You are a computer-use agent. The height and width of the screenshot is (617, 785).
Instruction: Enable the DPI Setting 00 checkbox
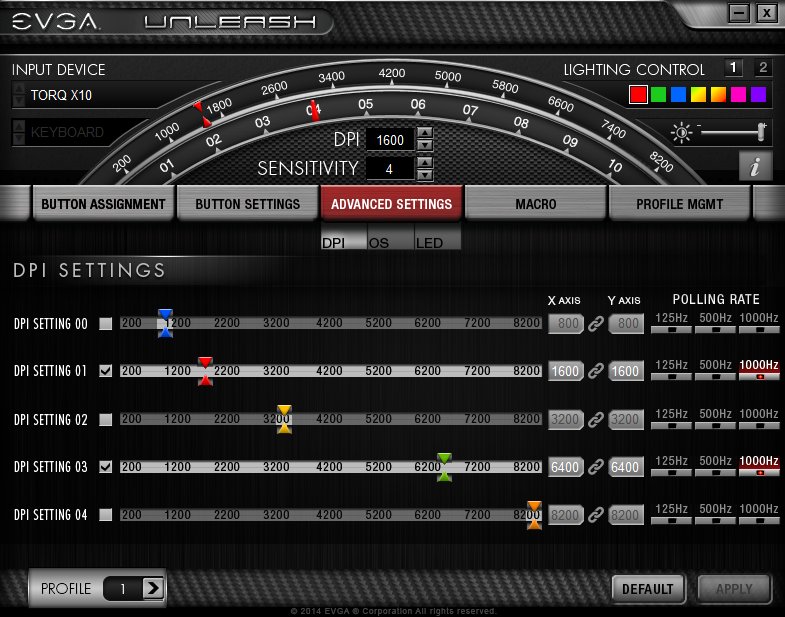[106, 324]
